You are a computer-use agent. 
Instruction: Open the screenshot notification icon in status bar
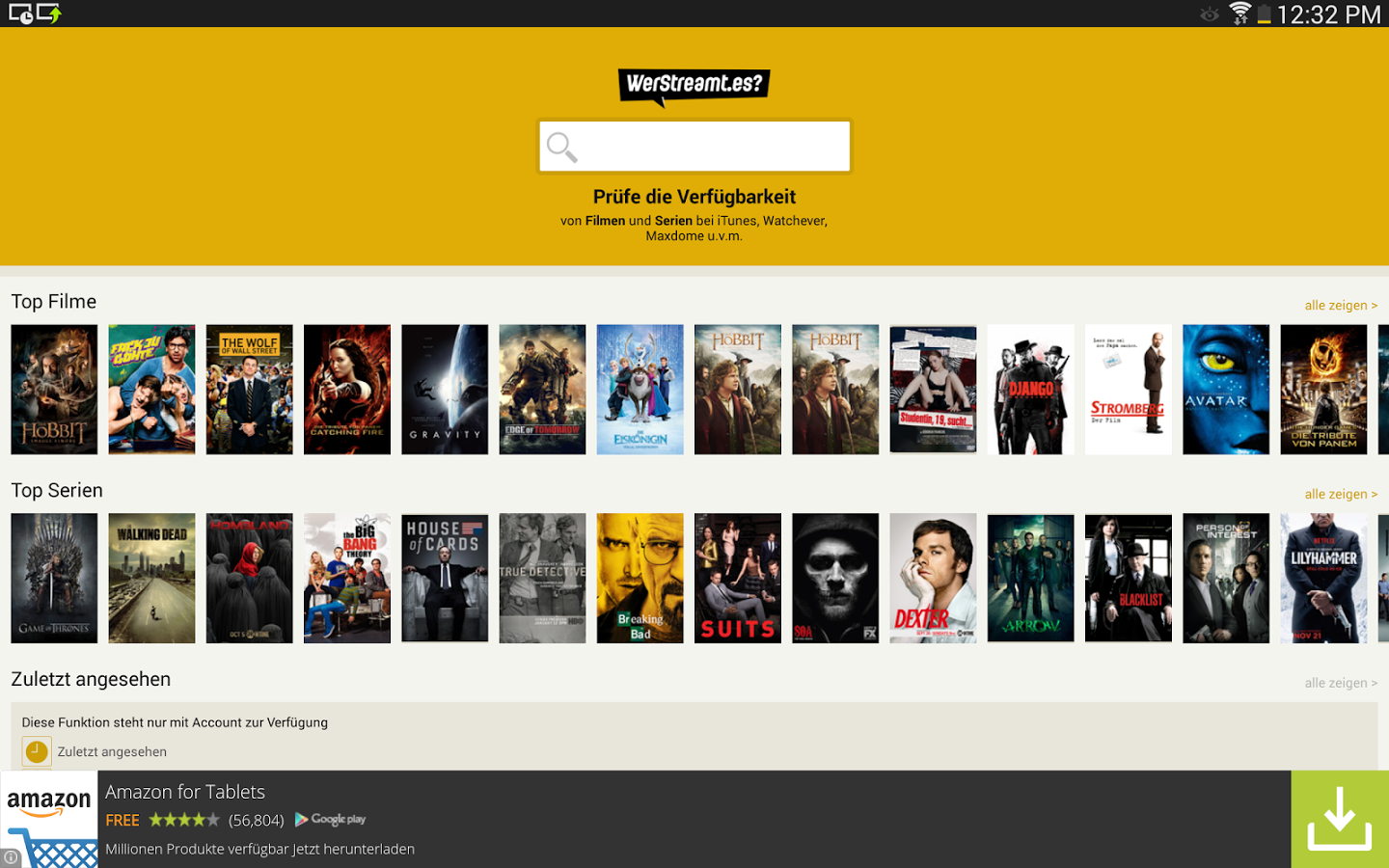(x=20, y=14)
